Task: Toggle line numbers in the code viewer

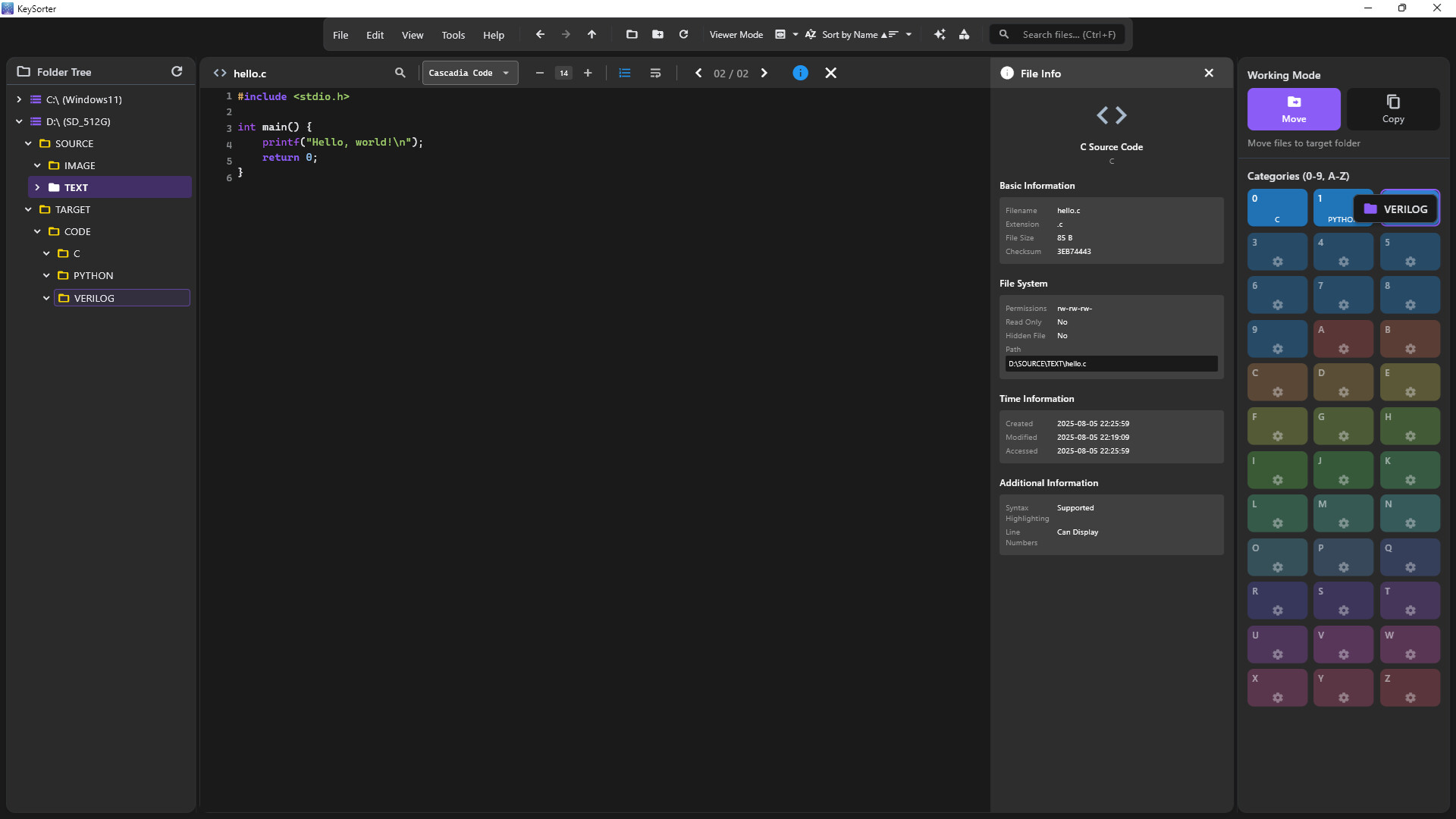Action: pyautogui.click(x=624, y=73)
